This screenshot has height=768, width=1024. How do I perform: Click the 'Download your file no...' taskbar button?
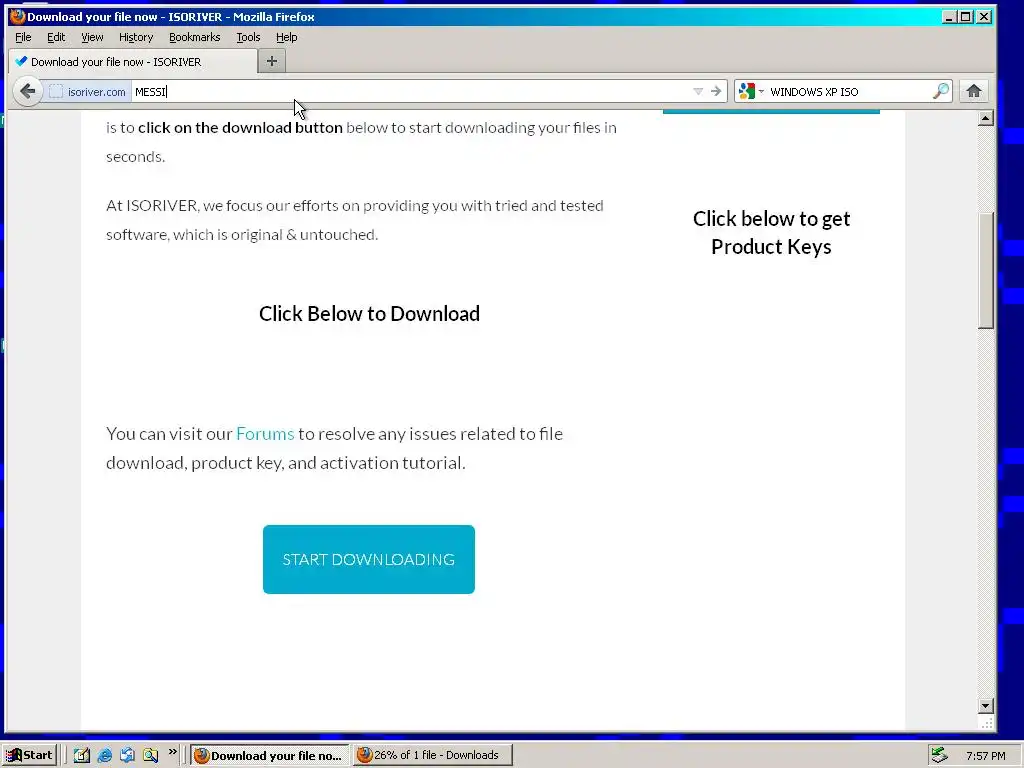coord(270,755)
